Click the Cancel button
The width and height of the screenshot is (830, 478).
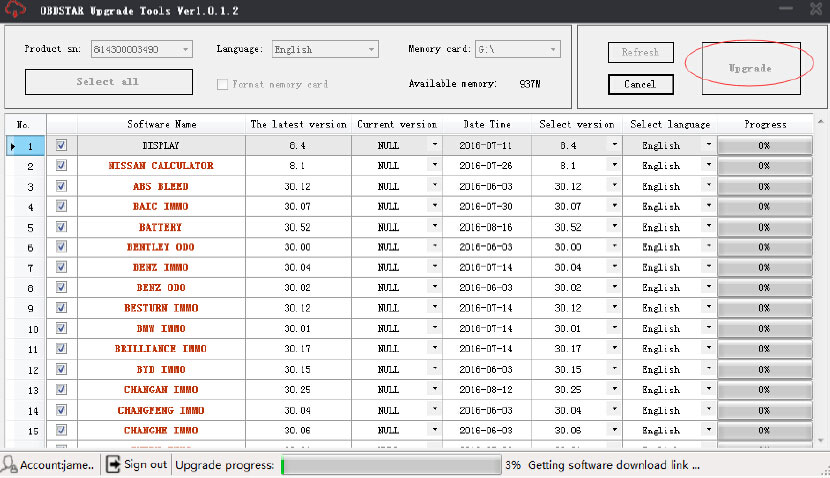tap(640, 84)
